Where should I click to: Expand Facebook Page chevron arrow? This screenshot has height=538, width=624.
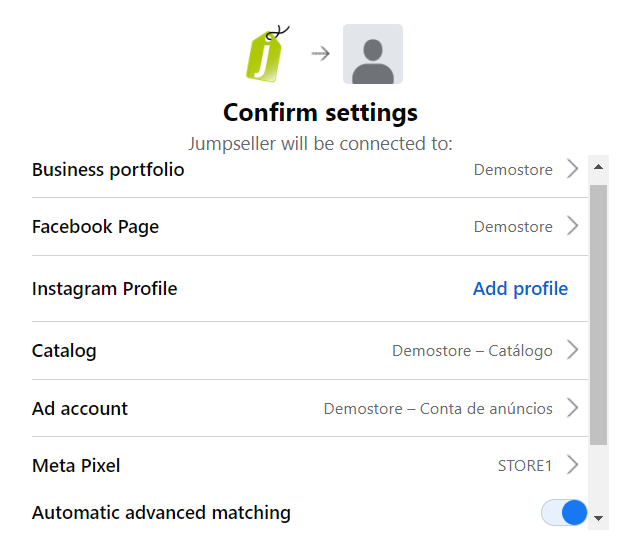click(x=573, y=226)
